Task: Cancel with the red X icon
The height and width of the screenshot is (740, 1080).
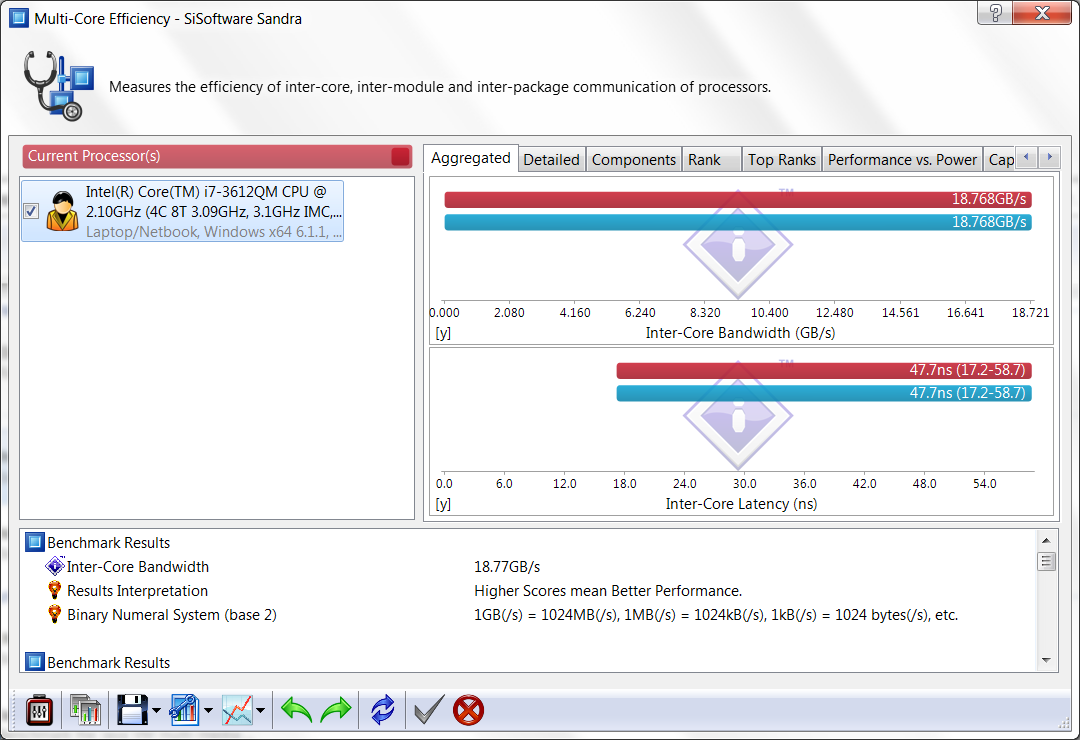Action: (468, 710)
